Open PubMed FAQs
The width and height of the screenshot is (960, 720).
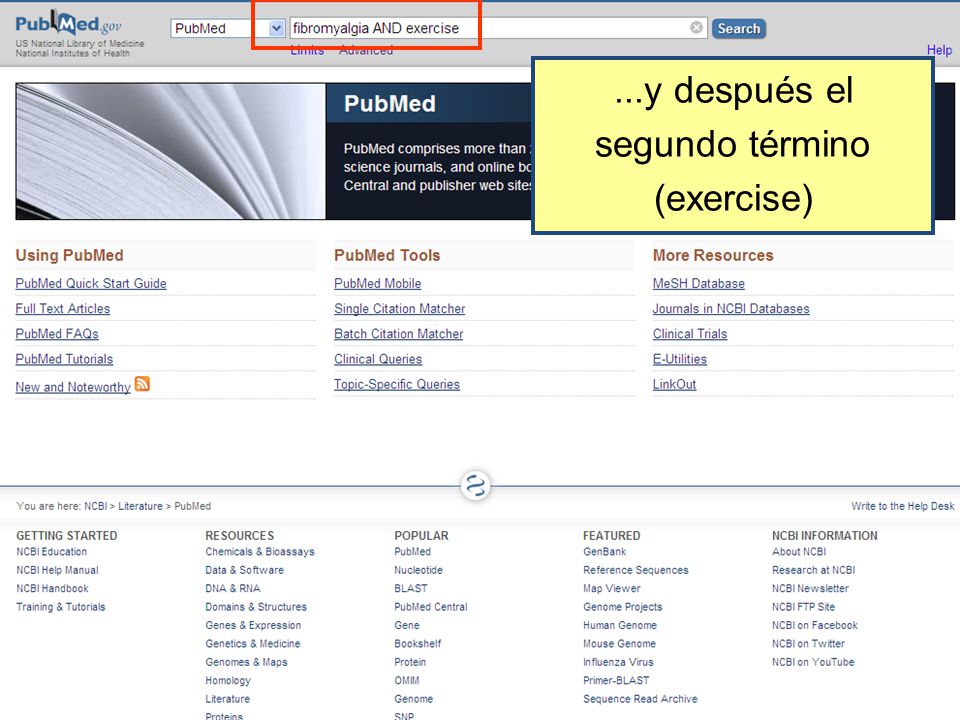(x=57, y=334)
